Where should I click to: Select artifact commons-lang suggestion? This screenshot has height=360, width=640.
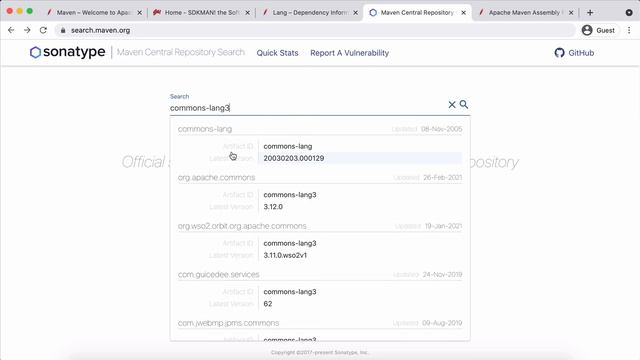(288, 146)
